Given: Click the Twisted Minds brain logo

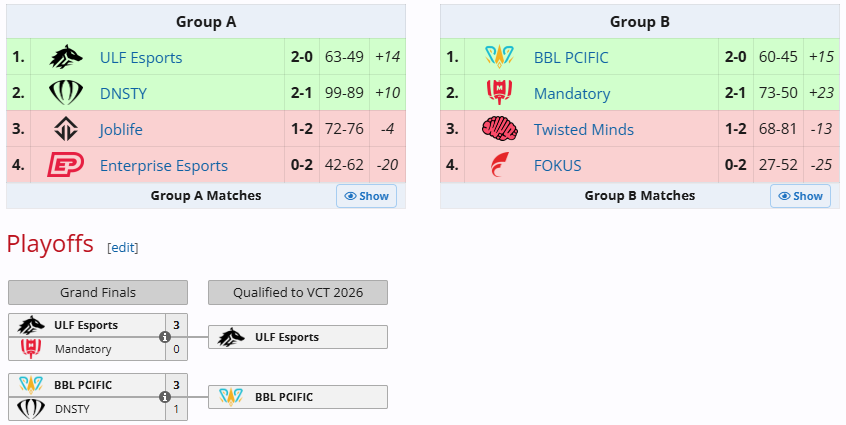Looking at the screenshot, I should click(499, 129).
